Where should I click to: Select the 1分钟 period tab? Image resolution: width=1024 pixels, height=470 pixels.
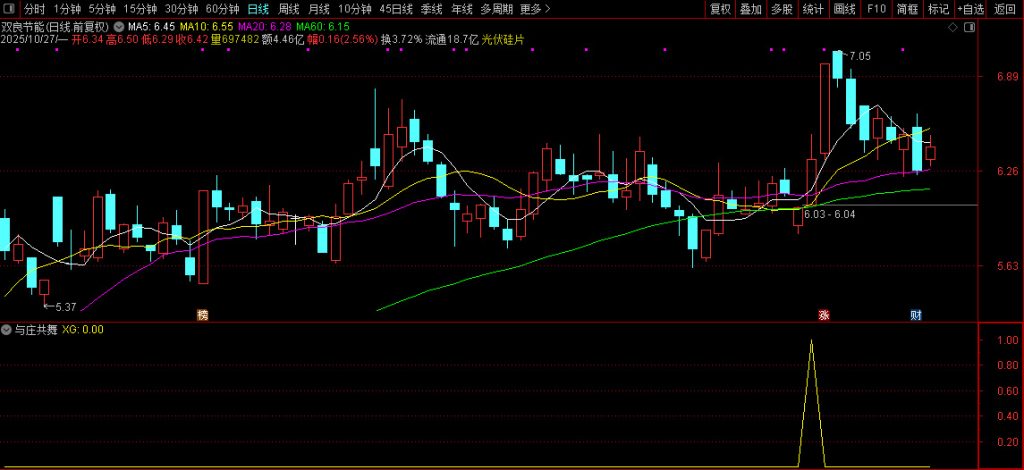point(67,9)
